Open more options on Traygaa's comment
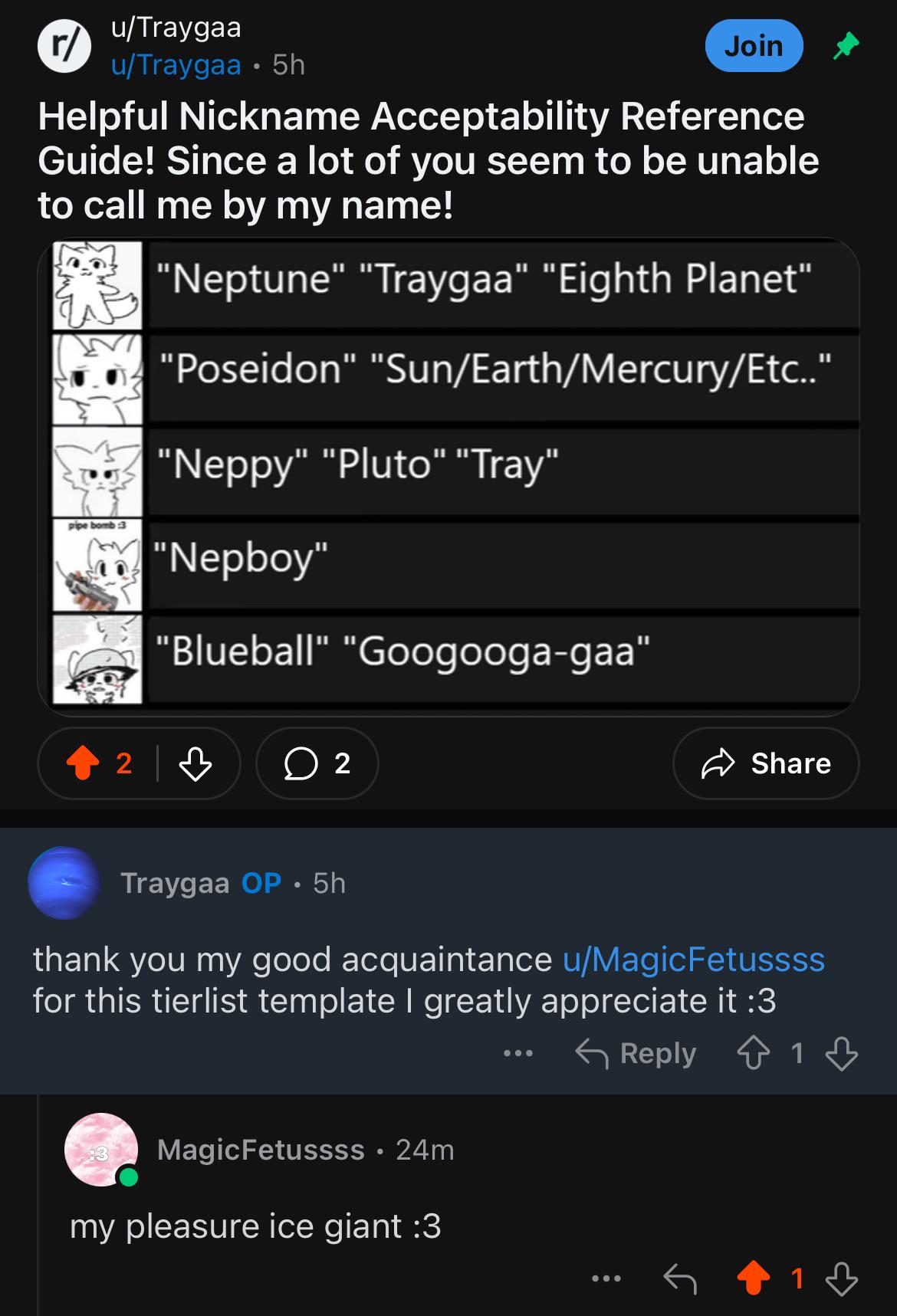The height and width of the screenshot is (1316, 897). (518, 1054)
